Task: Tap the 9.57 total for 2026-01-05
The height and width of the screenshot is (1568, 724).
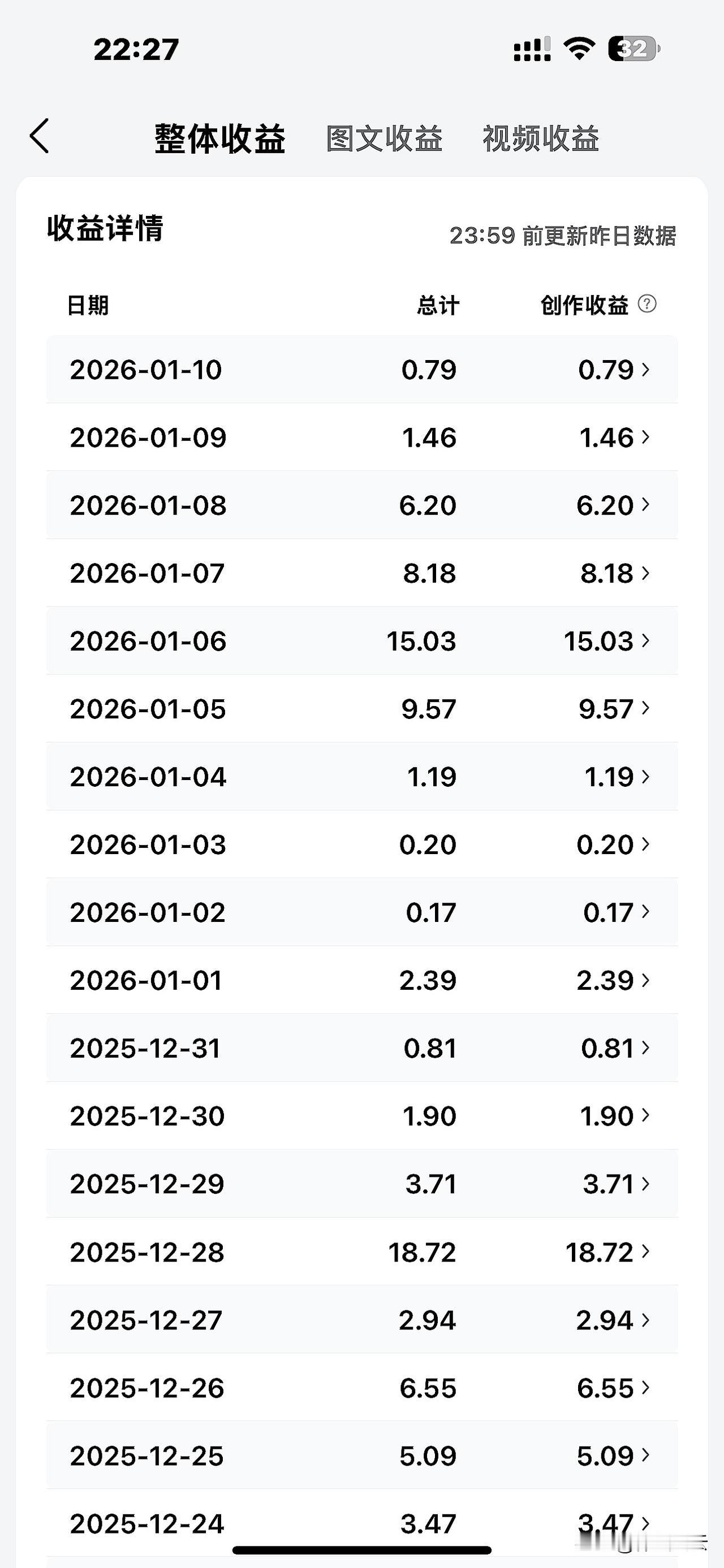Action: tap(428, 709)
